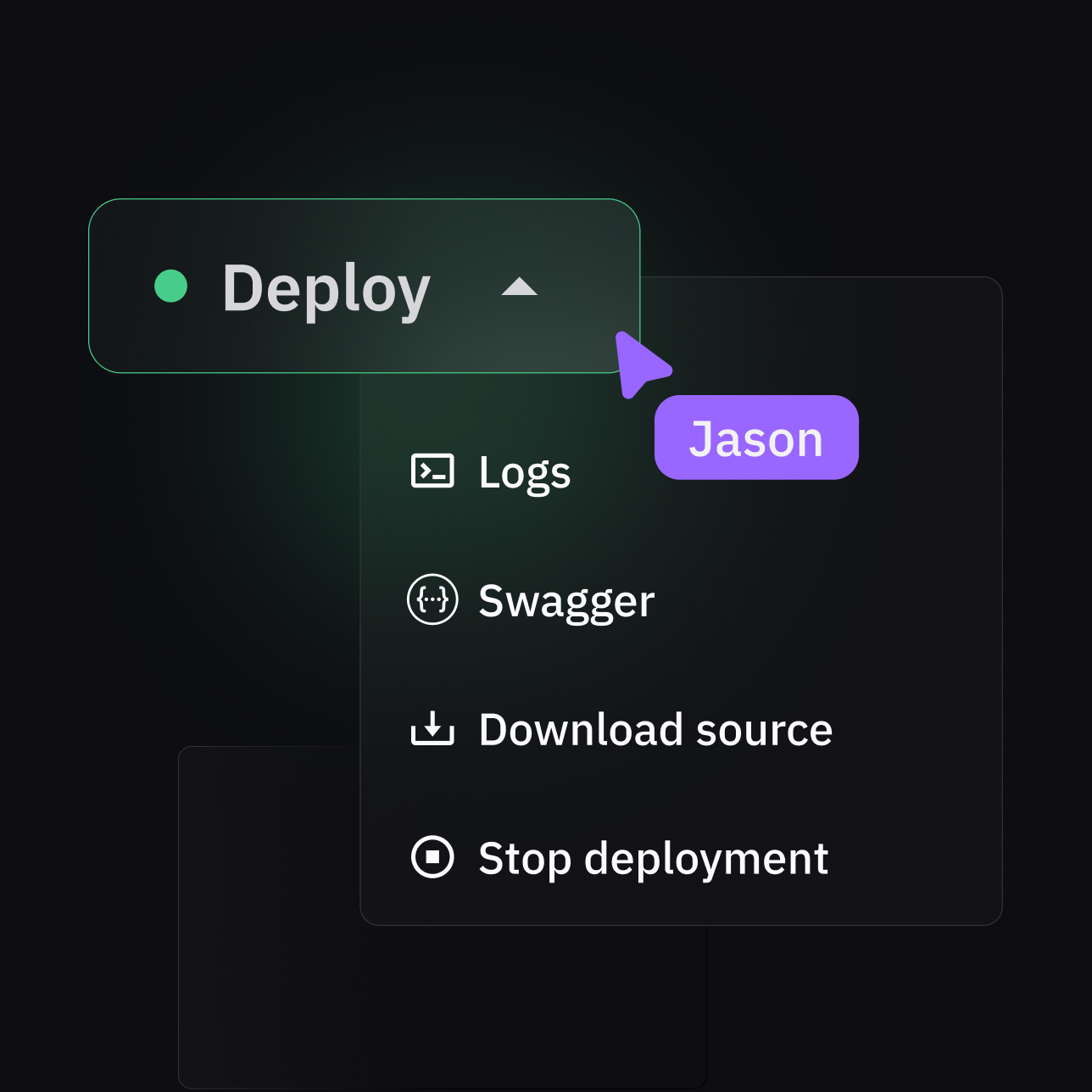This screenshot has width=1092, height=1092.
Task: Click the curly braces Swagger icon
Action: [432, 599]
